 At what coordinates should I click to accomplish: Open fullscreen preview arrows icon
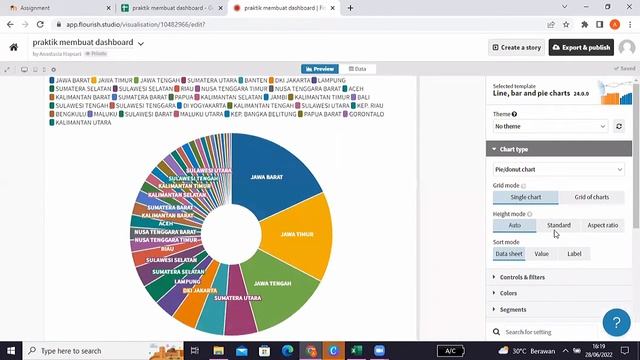pos(7,69)
